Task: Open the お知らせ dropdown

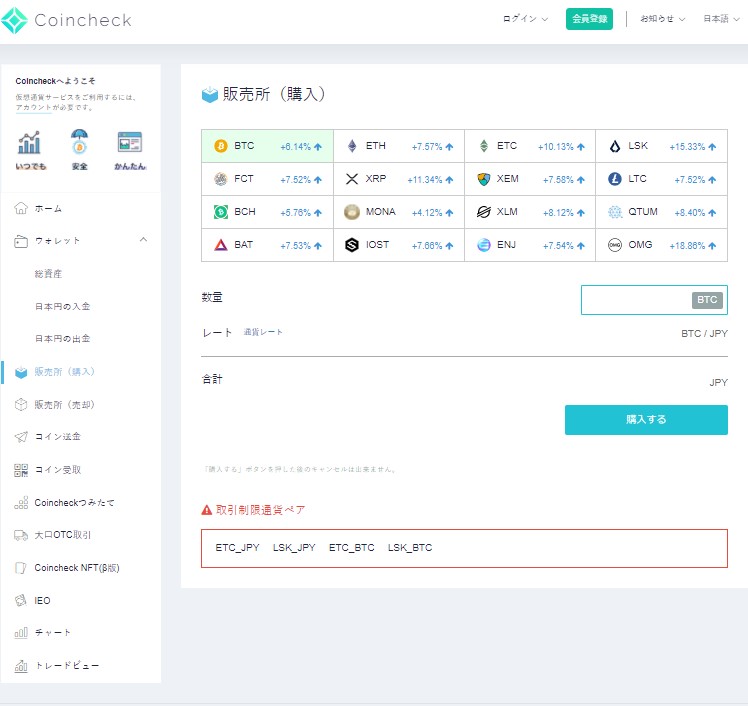Action: [663, 19]
